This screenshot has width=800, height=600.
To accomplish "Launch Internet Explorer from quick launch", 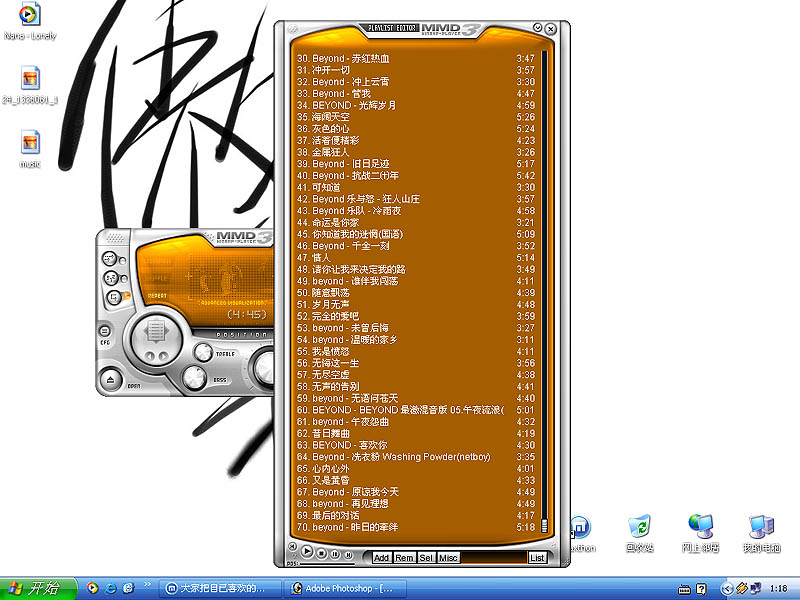I will point(111,588).
